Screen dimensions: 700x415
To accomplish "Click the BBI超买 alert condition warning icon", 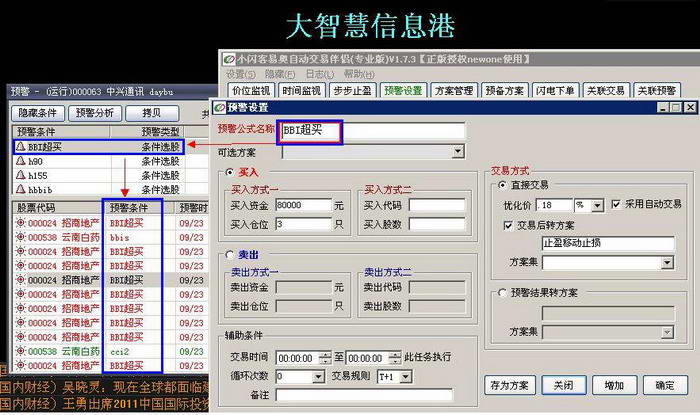I will click(20, 147).
